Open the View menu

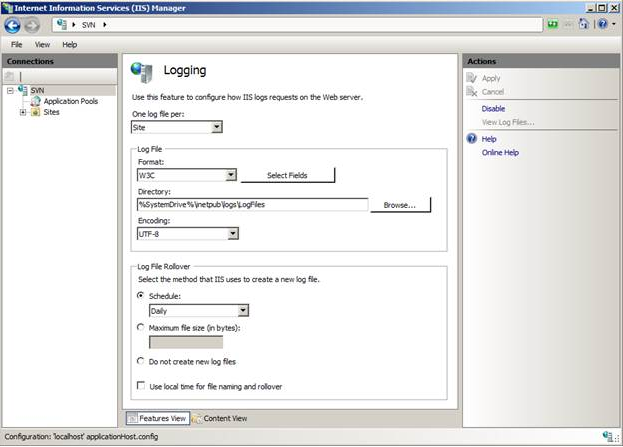[x=42, y=45]
